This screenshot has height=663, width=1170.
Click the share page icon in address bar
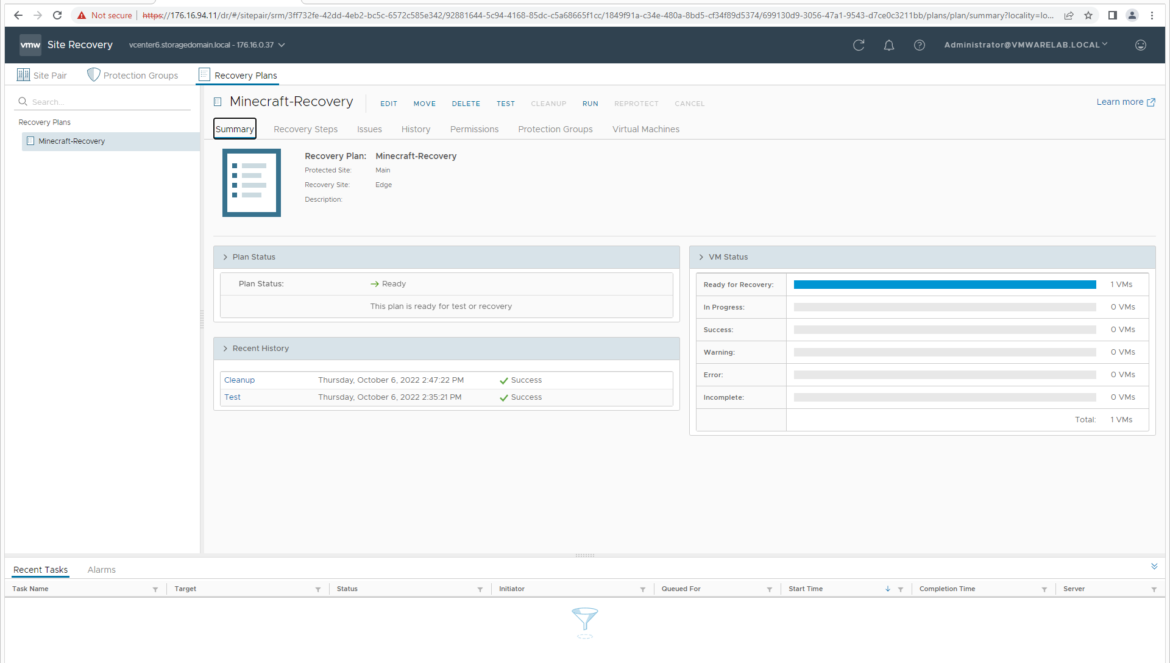point(1069,15)
